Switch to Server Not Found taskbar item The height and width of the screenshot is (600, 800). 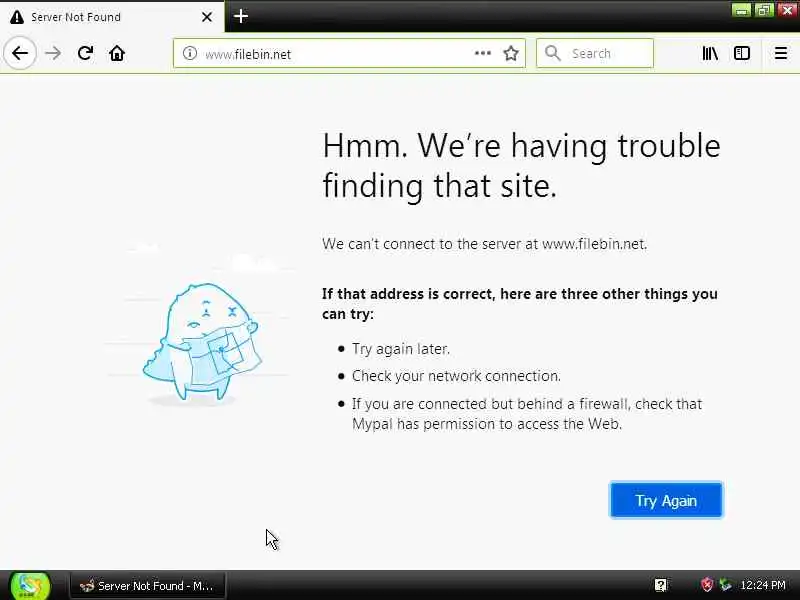[147, 586]
